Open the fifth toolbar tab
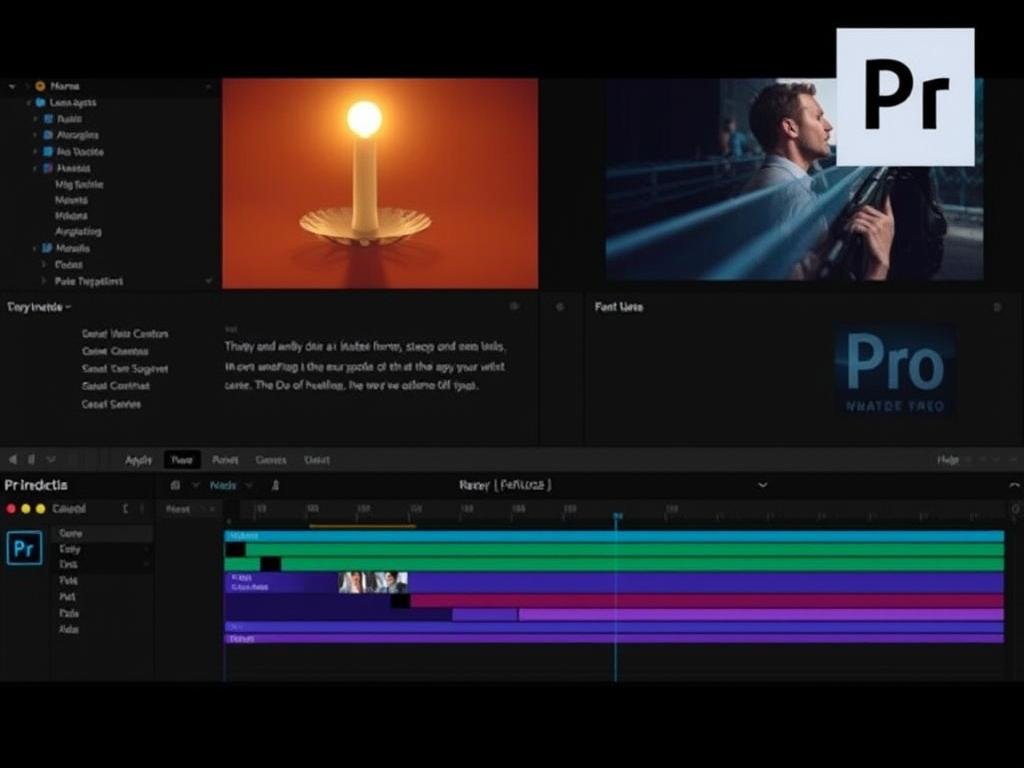This screenshot has height=768, width=1024. pyautogui.click(x=317, y=460)
